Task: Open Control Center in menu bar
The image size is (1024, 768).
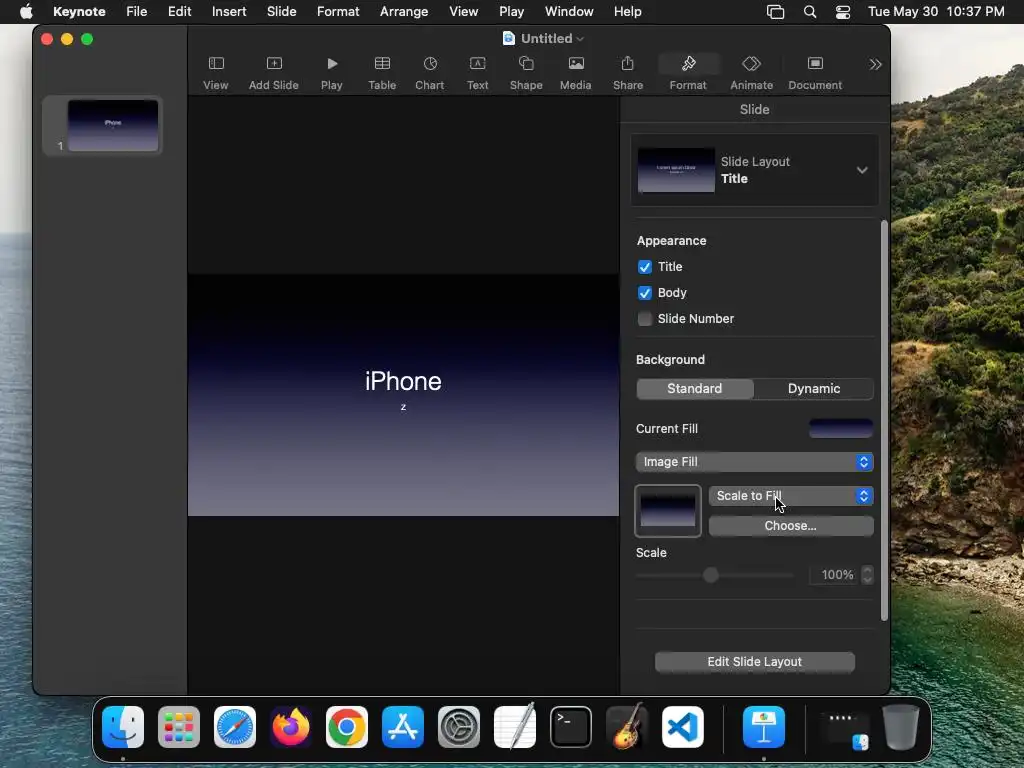Action: pos(843,12)
